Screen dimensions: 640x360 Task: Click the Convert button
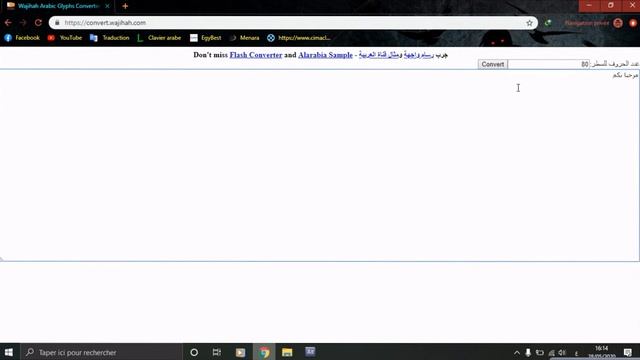(x=493, y=64)
